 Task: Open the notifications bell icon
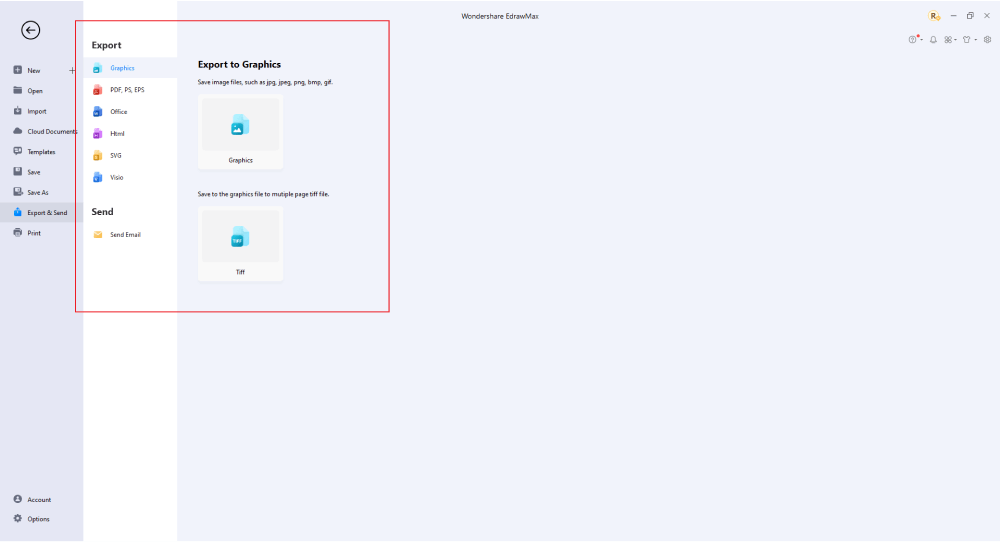[x=933, y=40]
